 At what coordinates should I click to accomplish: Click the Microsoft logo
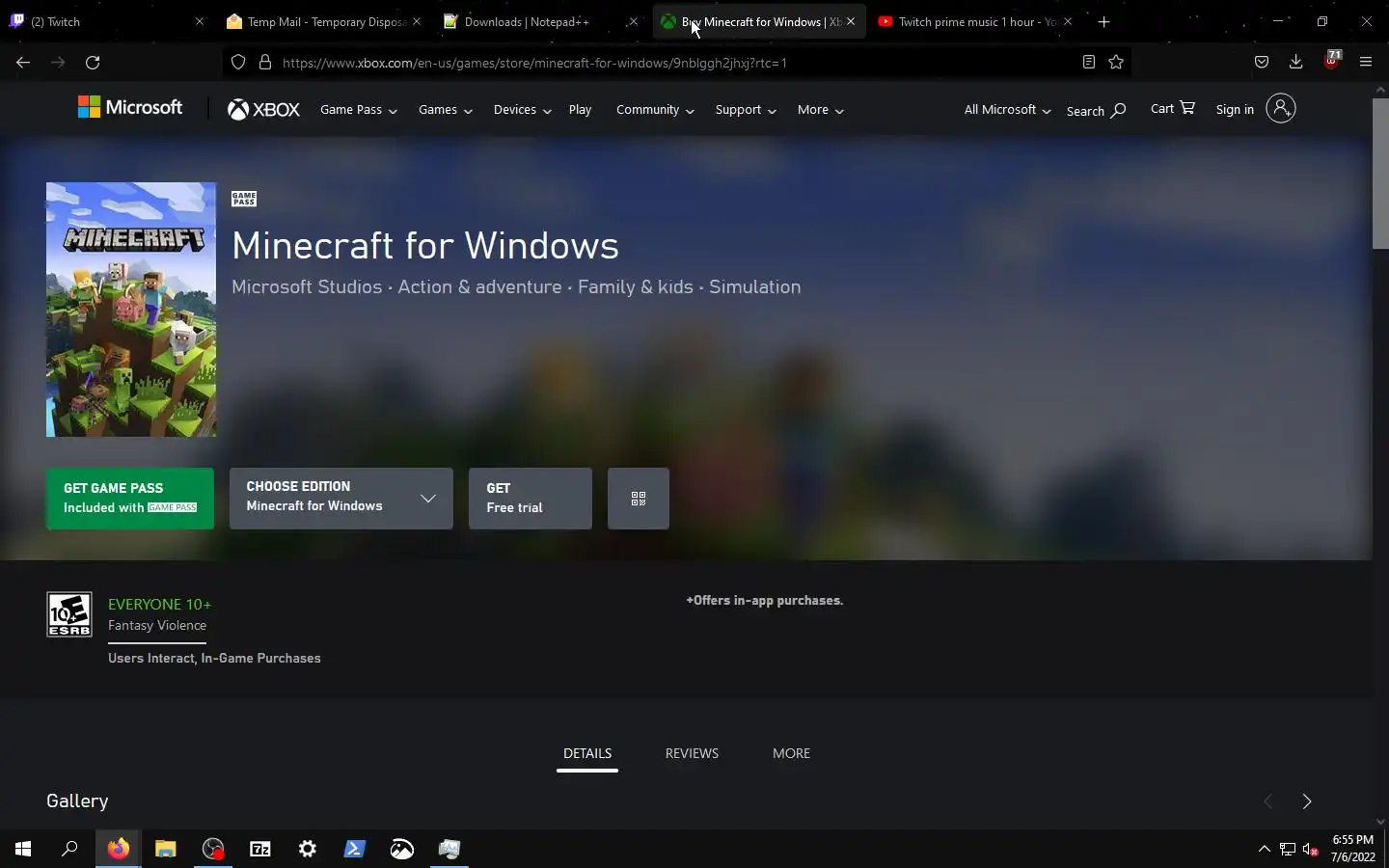(x=130, y=108)
